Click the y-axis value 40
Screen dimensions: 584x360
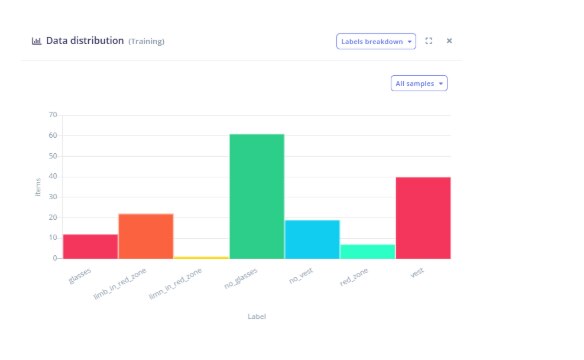53,176
